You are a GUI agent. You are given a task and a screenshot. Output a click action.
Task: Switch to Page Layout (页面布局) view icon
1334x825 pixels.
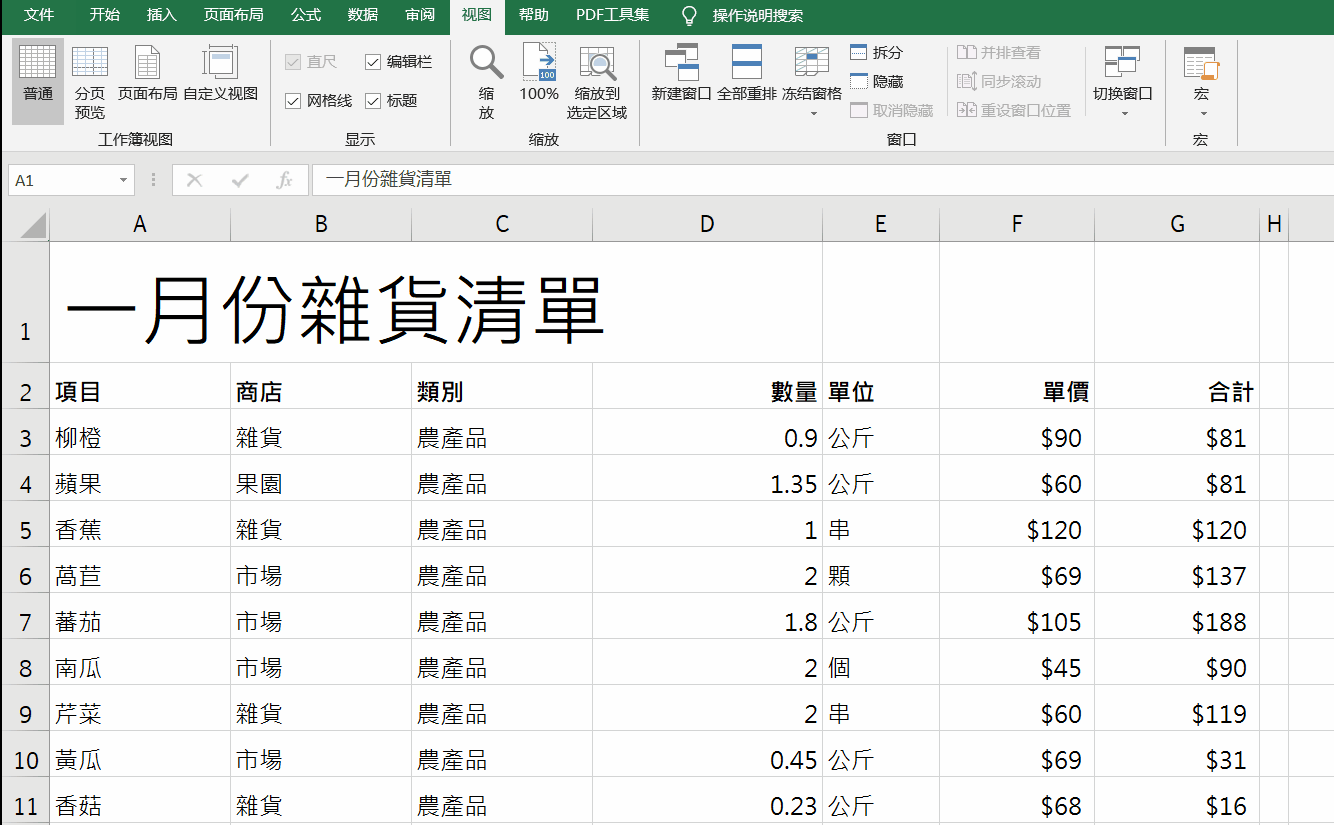click(x=147, y=75)
